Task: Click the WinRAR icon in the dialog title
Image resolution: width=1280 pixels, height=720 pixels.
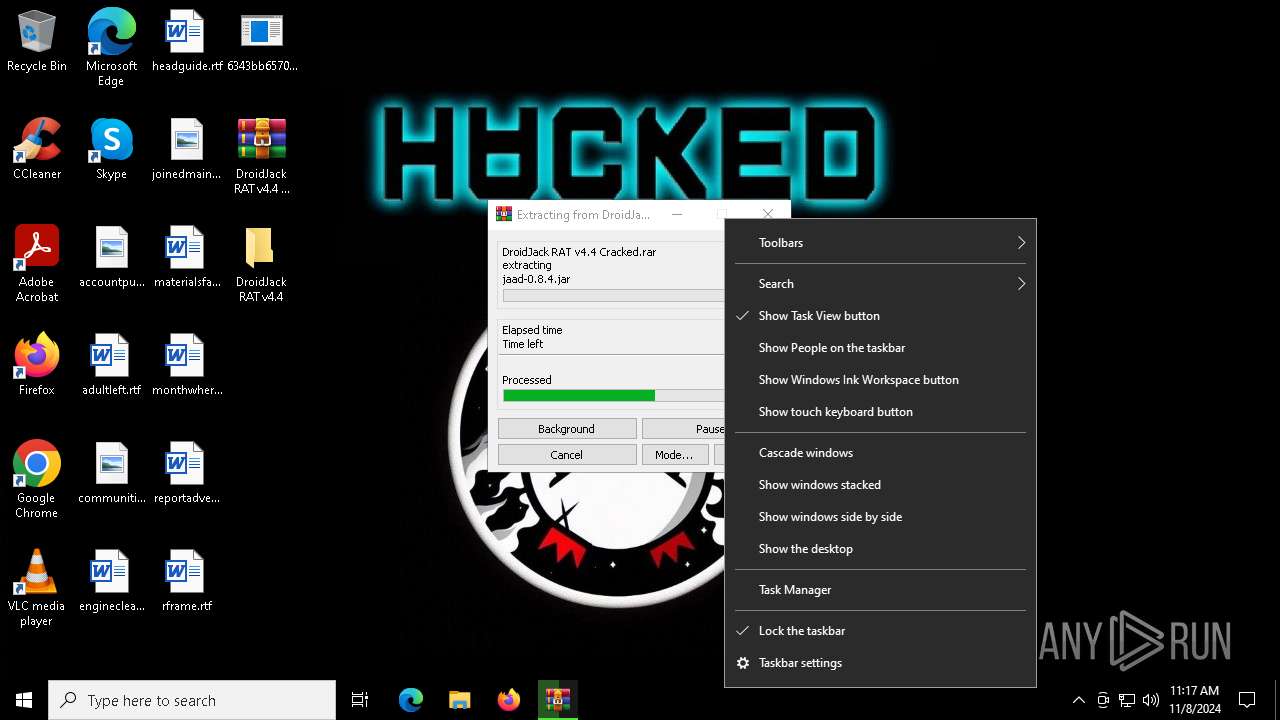Action: [x=504, y=214]
